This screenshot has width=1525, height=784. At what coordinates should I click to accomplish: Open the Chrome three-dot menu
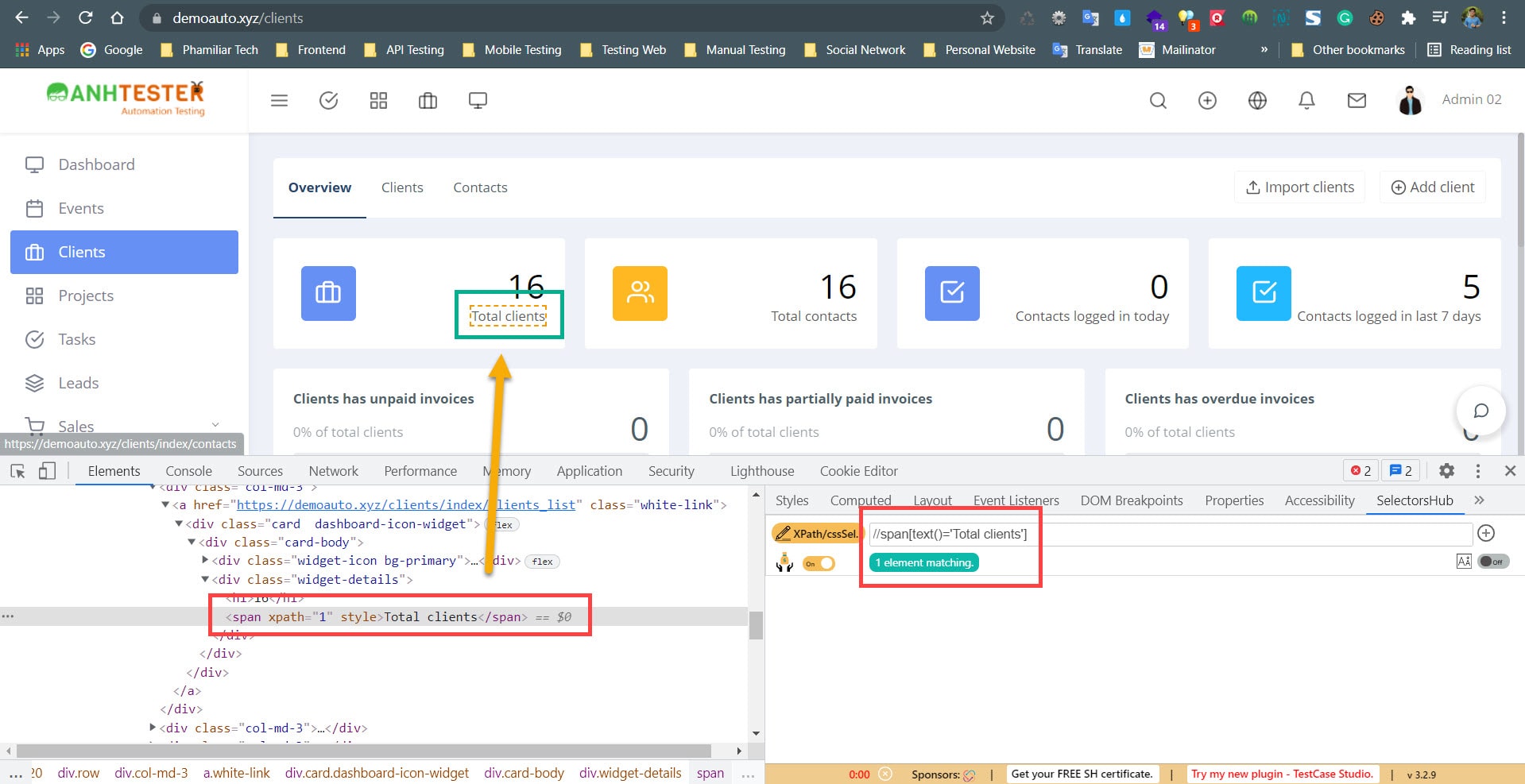(x=1504, y=17)
